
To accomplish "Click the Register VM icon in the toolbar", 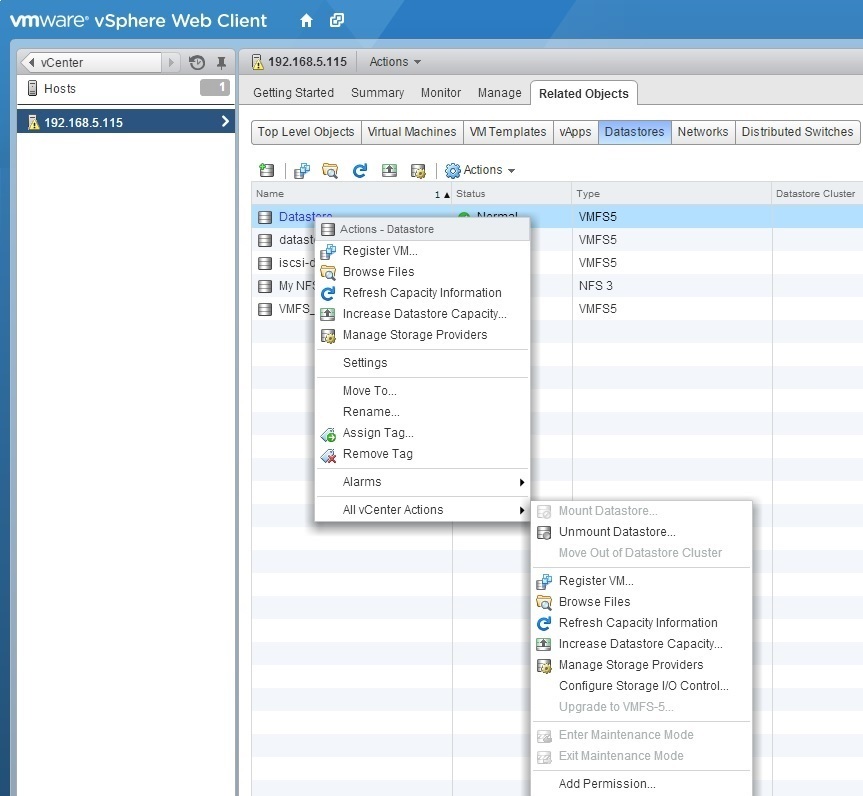I will [x=302, y=171].
